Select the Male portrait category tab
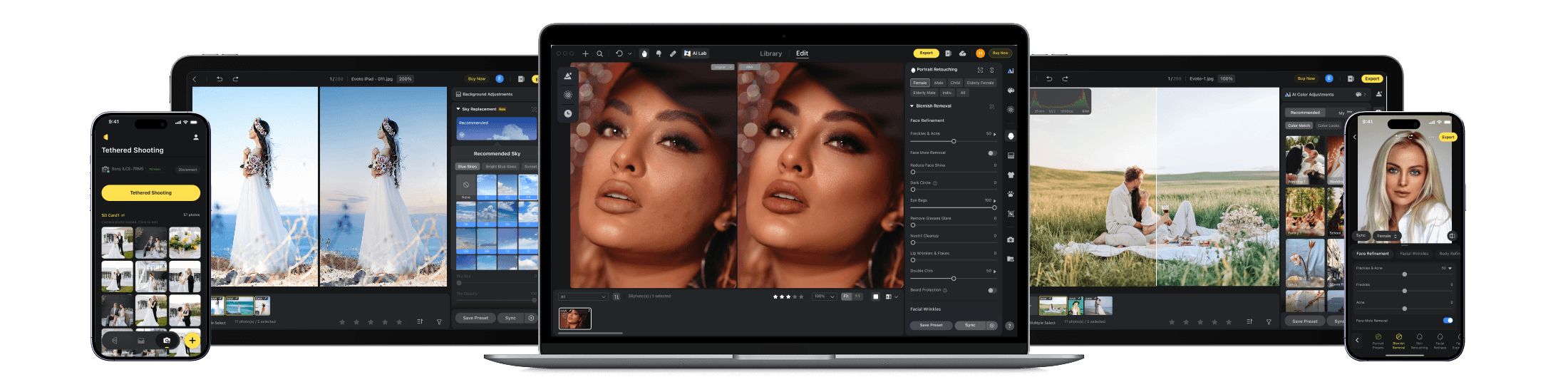Screen dimensions: 1568x392 click(939, 83)
